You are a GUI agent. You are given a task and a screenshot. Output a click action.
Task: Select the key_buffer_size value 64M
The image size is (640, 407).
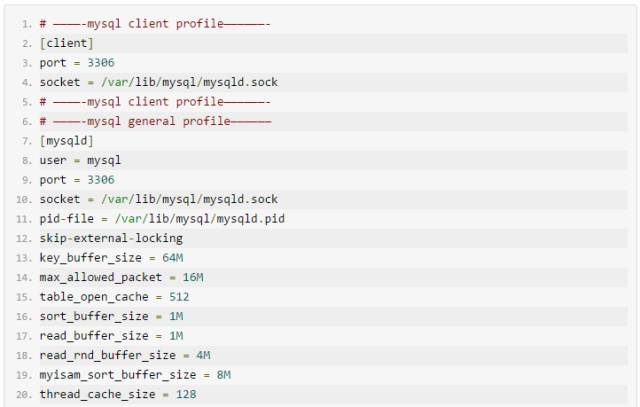pos(173,258)
